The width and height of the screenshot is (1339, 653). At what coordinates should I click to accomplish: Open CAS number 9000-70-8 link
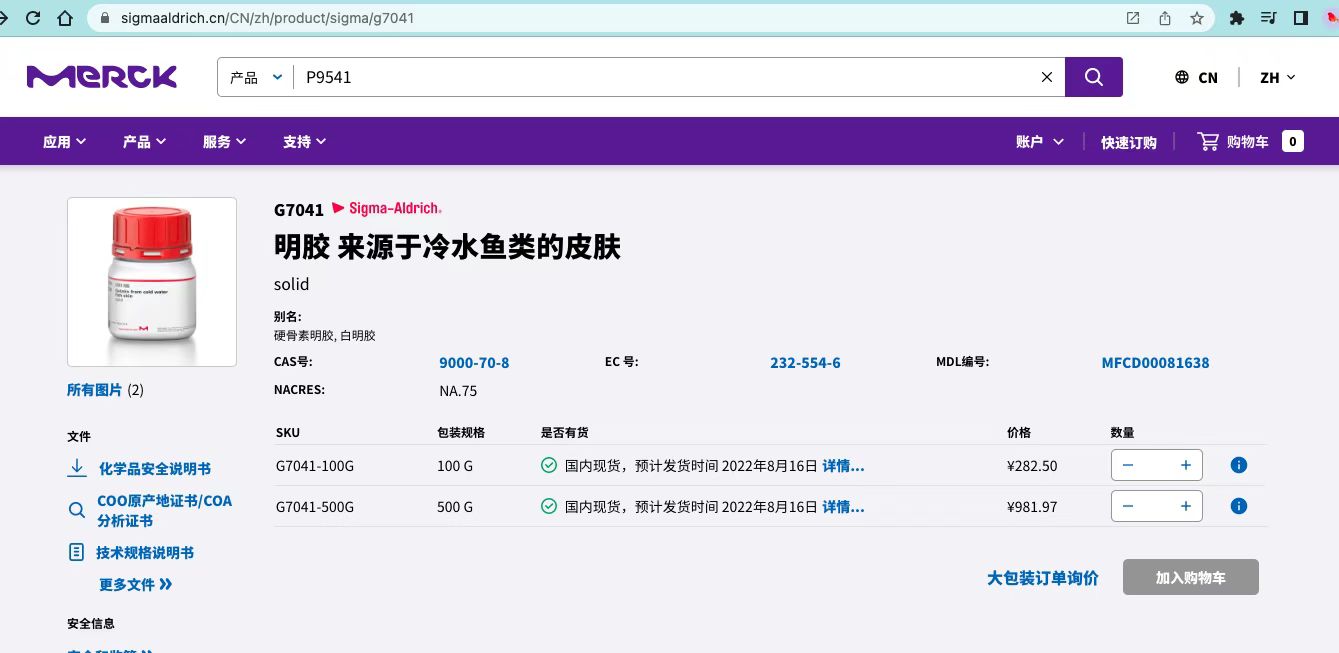click(474, 363)
